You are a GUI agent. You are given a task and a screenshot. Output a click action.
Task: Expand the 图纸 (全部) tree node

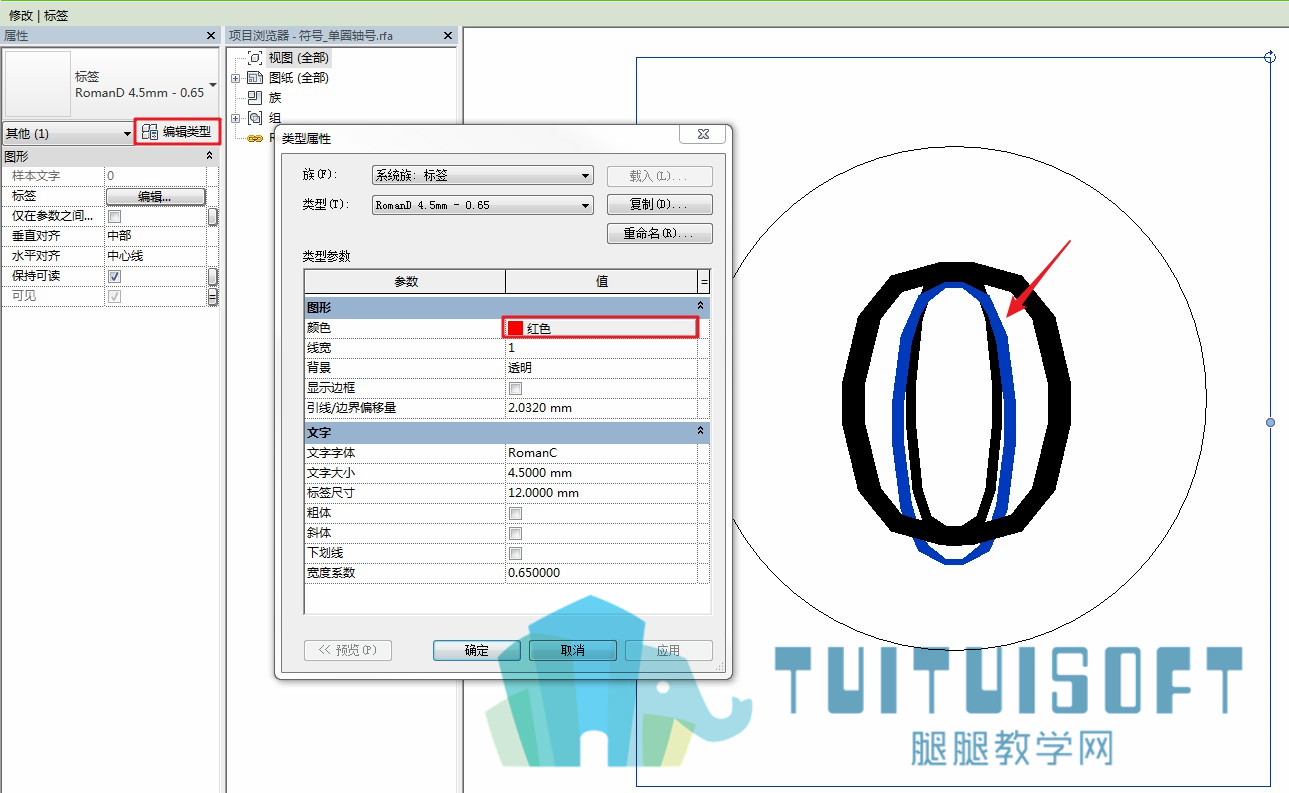coord(236,78)
